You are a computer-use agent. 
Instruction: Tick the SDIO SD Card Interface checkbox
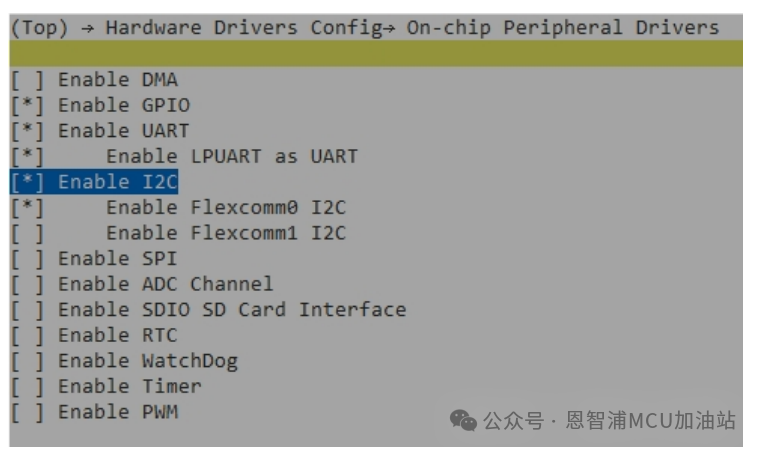27,309
